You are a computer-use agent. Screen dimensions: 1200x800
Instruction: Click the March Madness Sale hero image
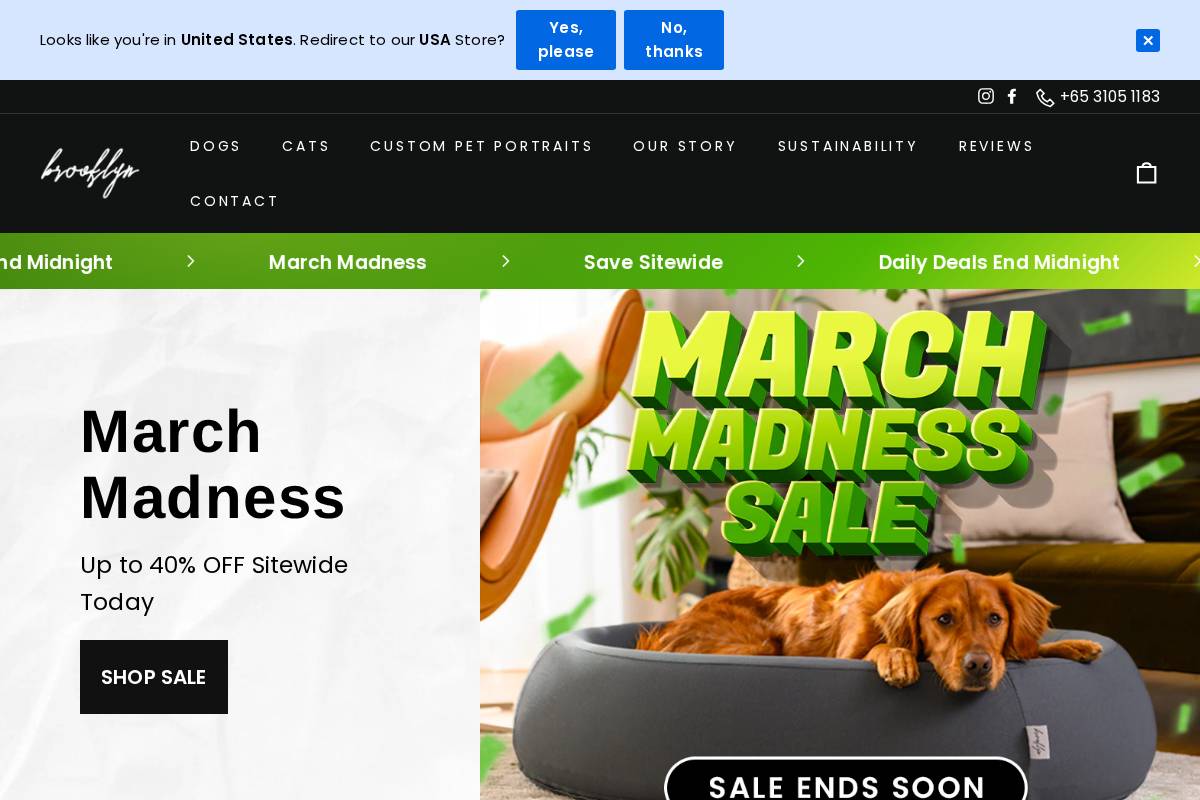[840, 545]
